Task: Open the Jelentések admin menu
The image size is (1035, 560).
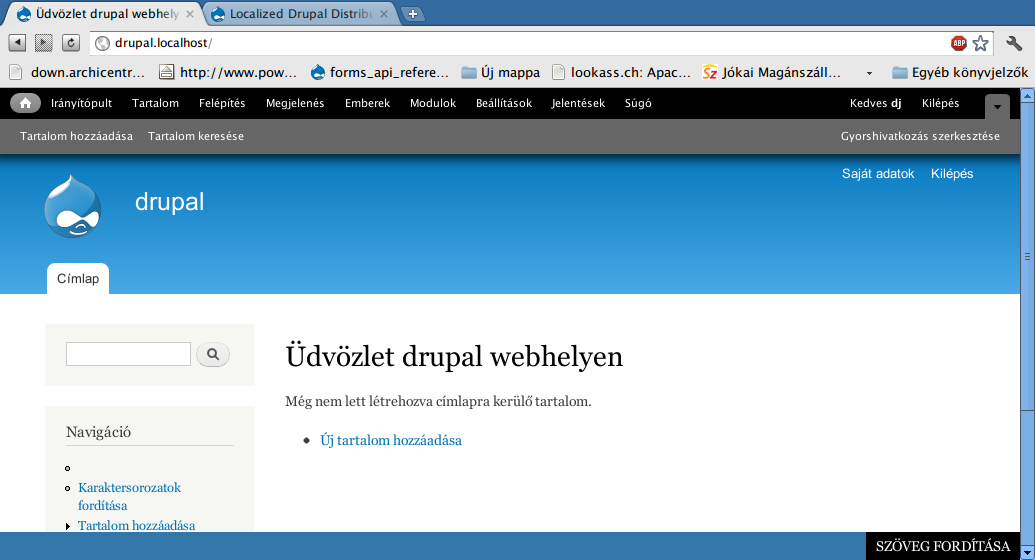Action: pos(578,103)
